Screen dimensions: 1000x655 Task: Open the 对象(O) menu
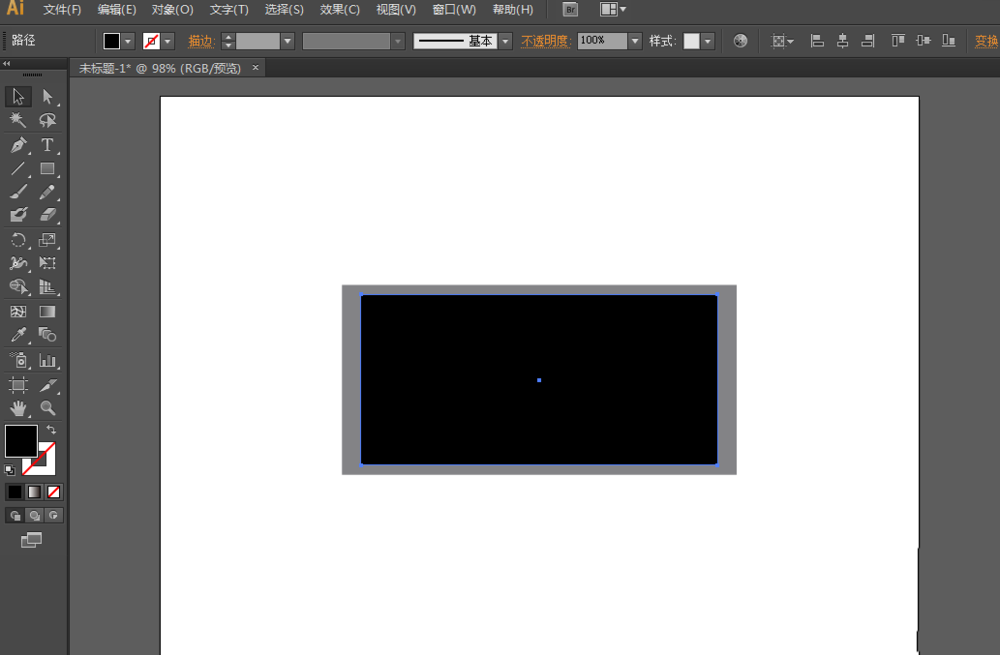(x=172, y=10)
